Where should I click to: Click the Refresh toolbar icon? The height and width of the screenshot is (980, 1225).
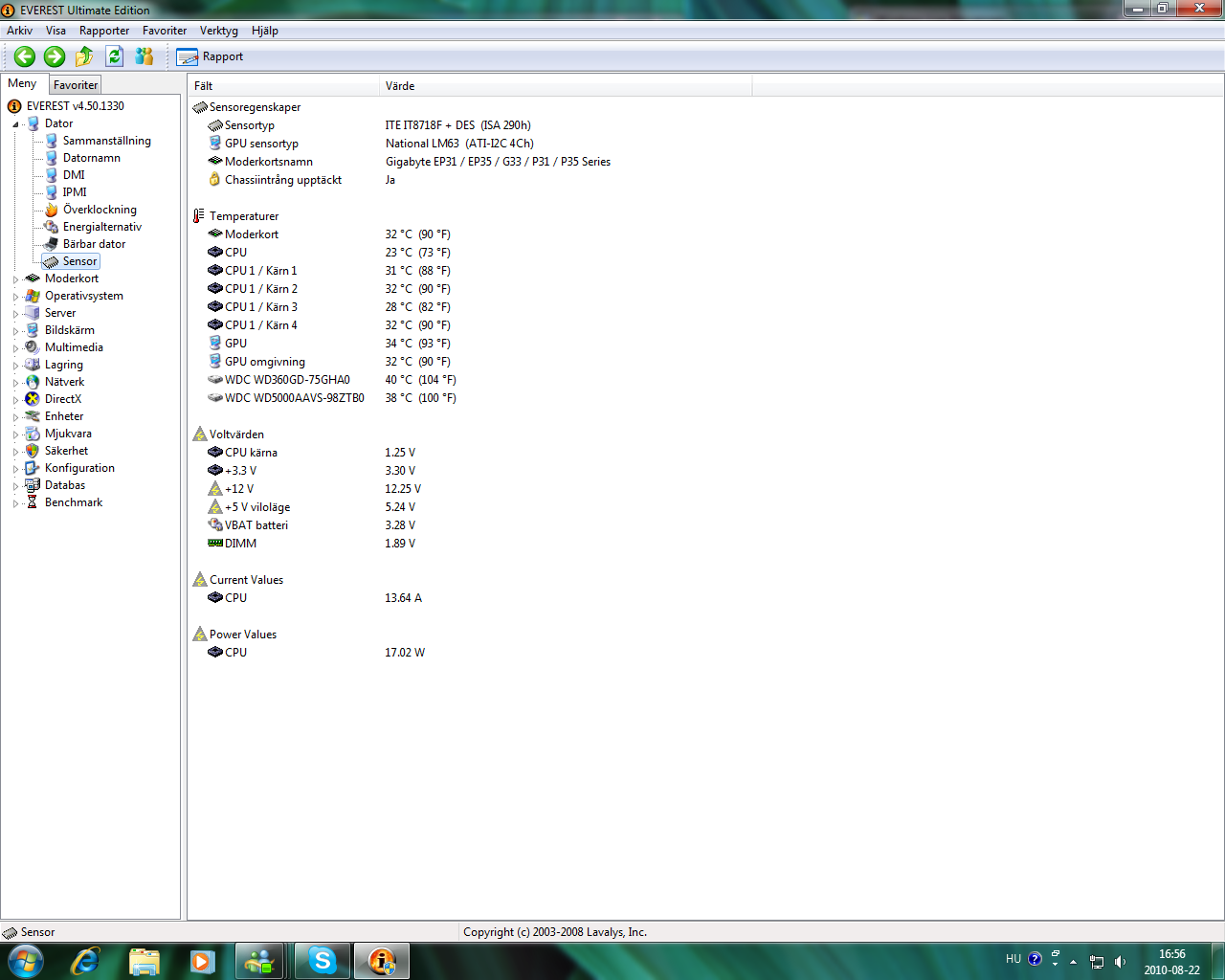pyautogui.click(x=115, y=56)
